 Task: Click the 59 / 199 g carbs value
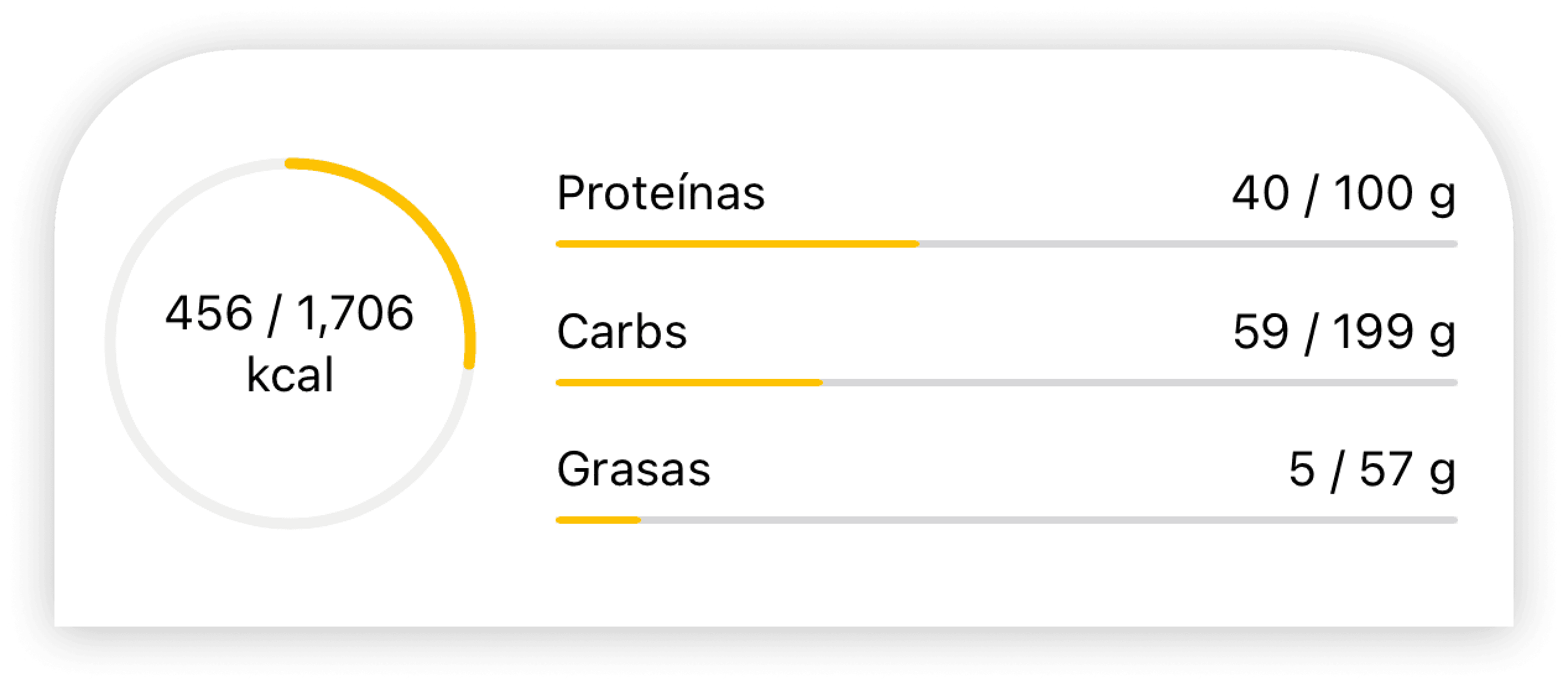click(1344, 332)
